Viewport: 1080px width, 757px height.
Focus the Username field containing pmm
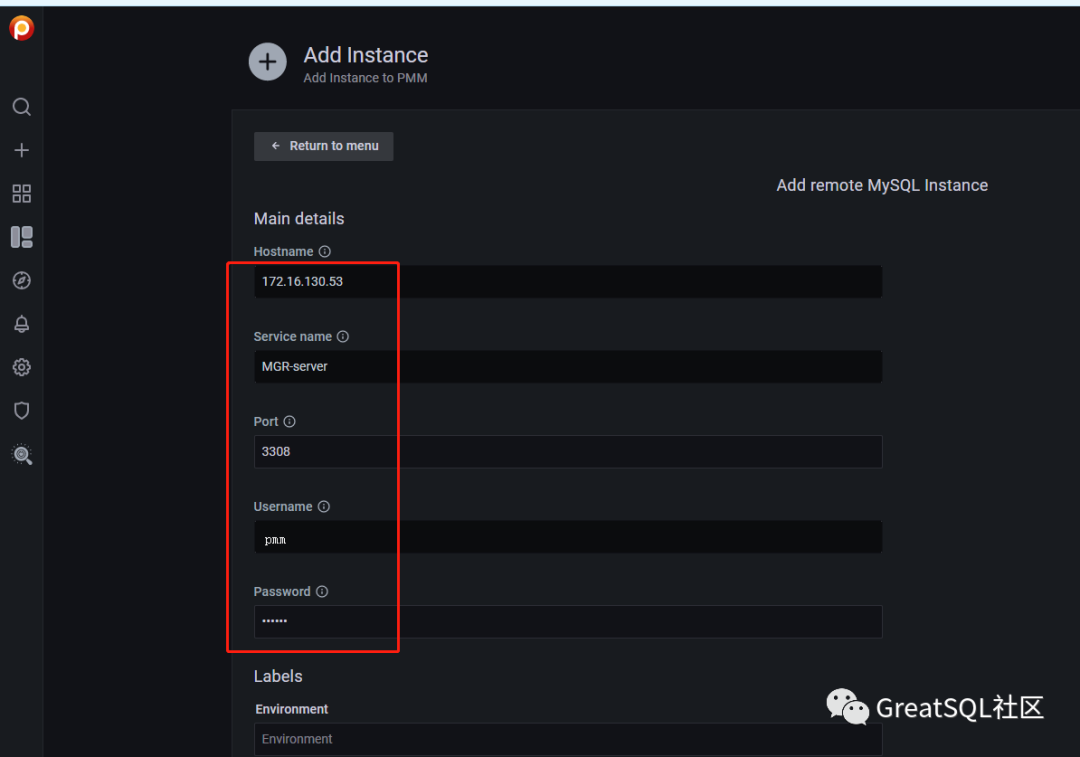[568, 537]
